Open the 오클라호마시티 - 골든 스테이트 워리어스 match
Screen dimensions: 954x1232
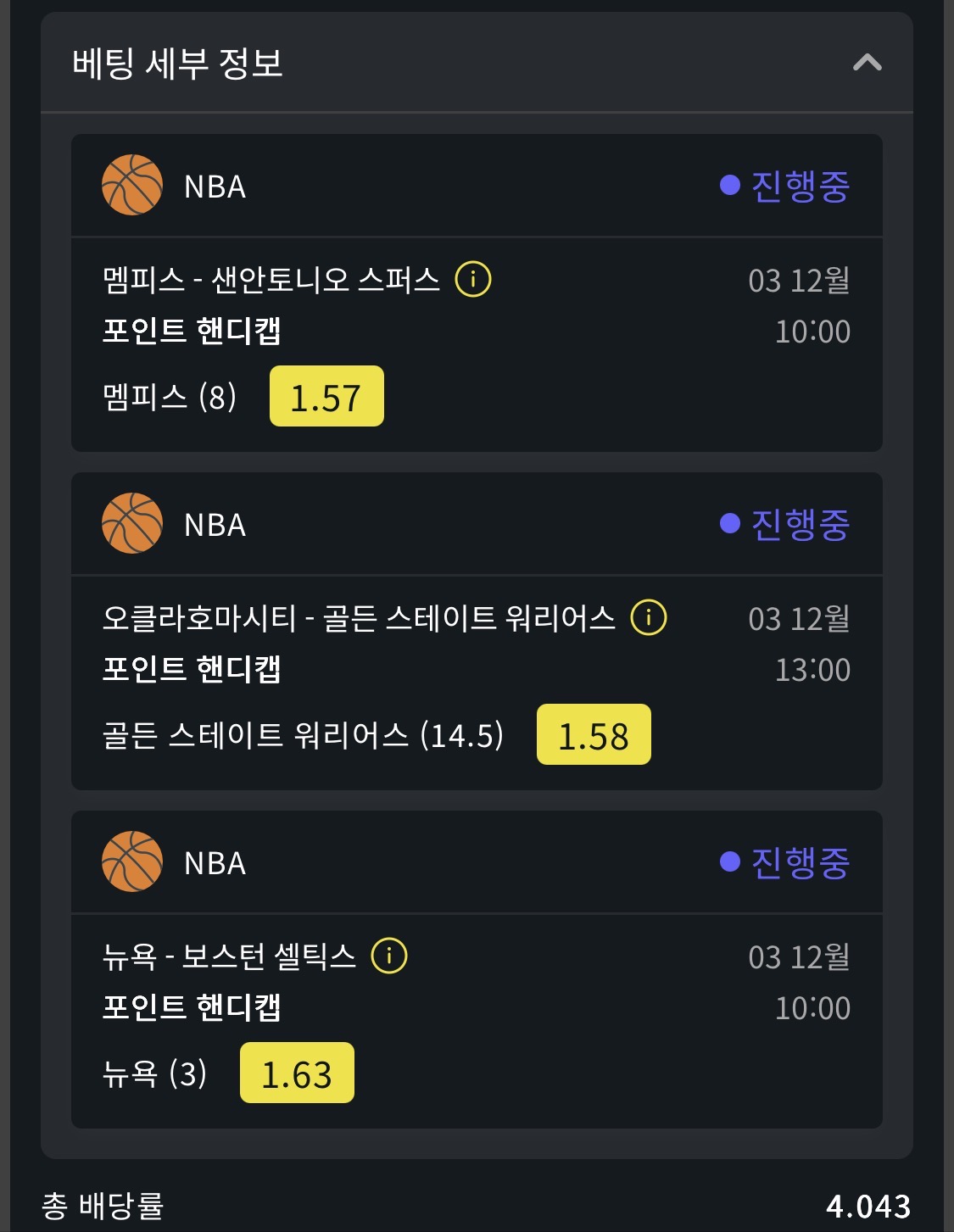pyautogui.click(x=359, y=618)
